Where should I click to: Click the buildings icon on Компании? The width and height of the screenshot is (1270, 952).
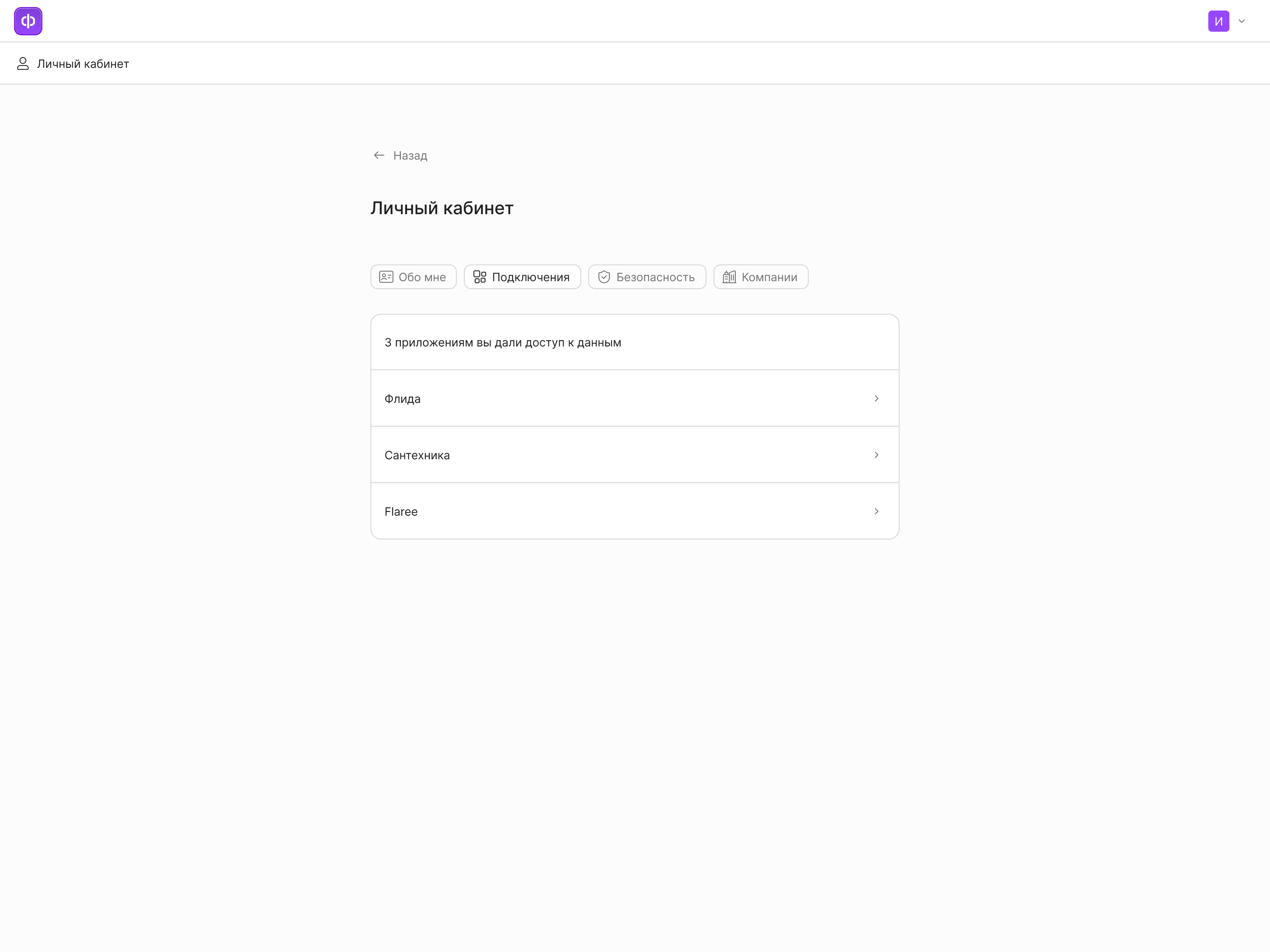729,277
